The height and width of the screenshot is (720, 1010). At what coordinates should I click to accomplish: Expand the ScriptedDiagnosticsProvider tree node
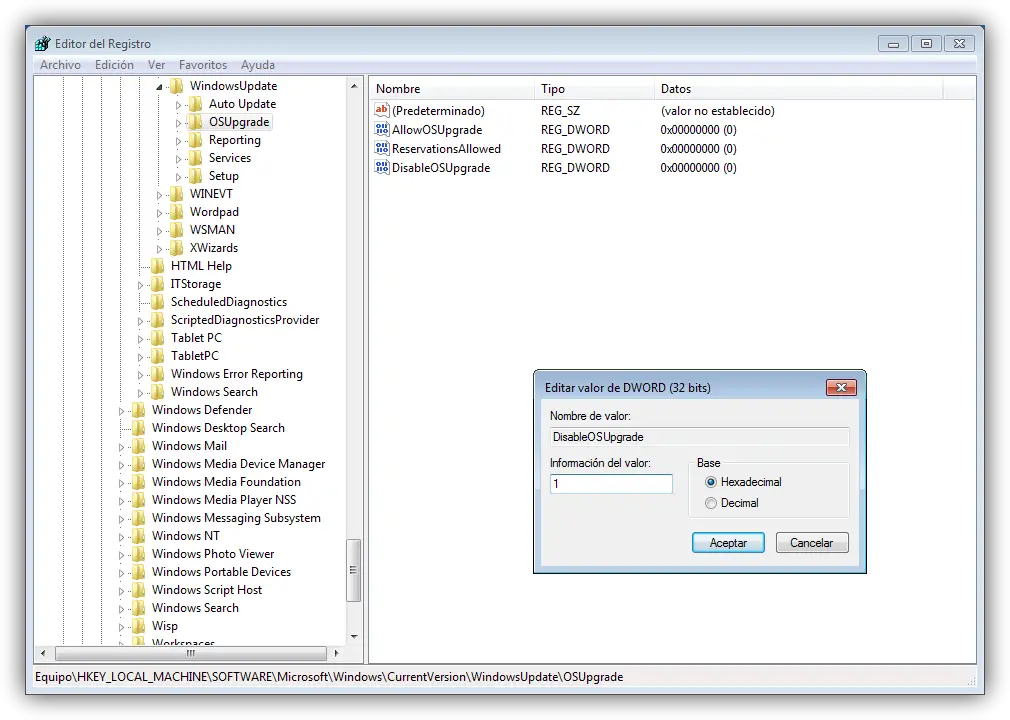[x=140, y=321]
